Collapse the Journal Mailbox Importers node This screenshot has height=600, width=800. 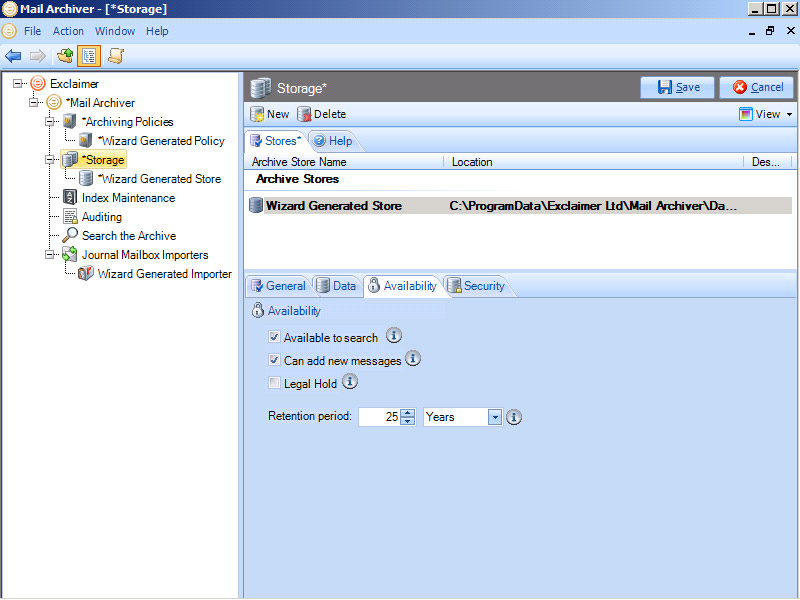coord(49,255)
